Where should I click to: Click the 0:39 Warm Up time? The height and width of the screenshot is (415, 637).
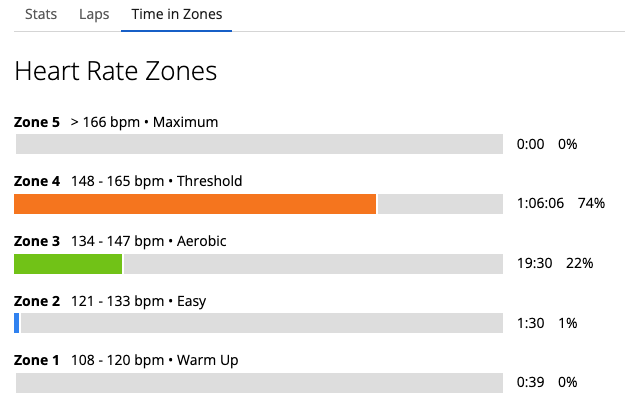(531, 382)
